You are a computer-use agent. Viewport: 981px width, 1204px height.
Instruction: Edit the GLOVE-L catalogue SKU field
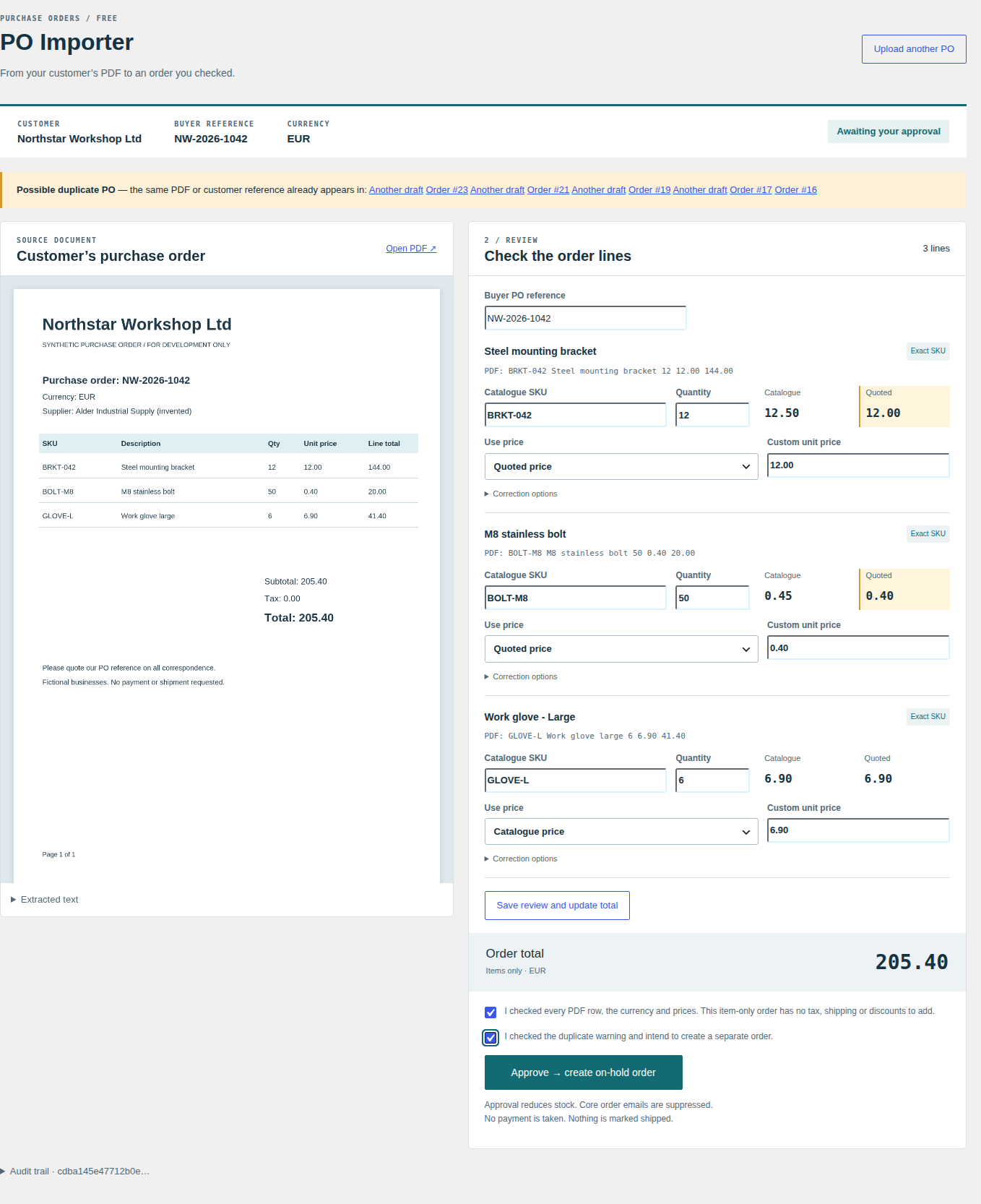pos(575,781)
